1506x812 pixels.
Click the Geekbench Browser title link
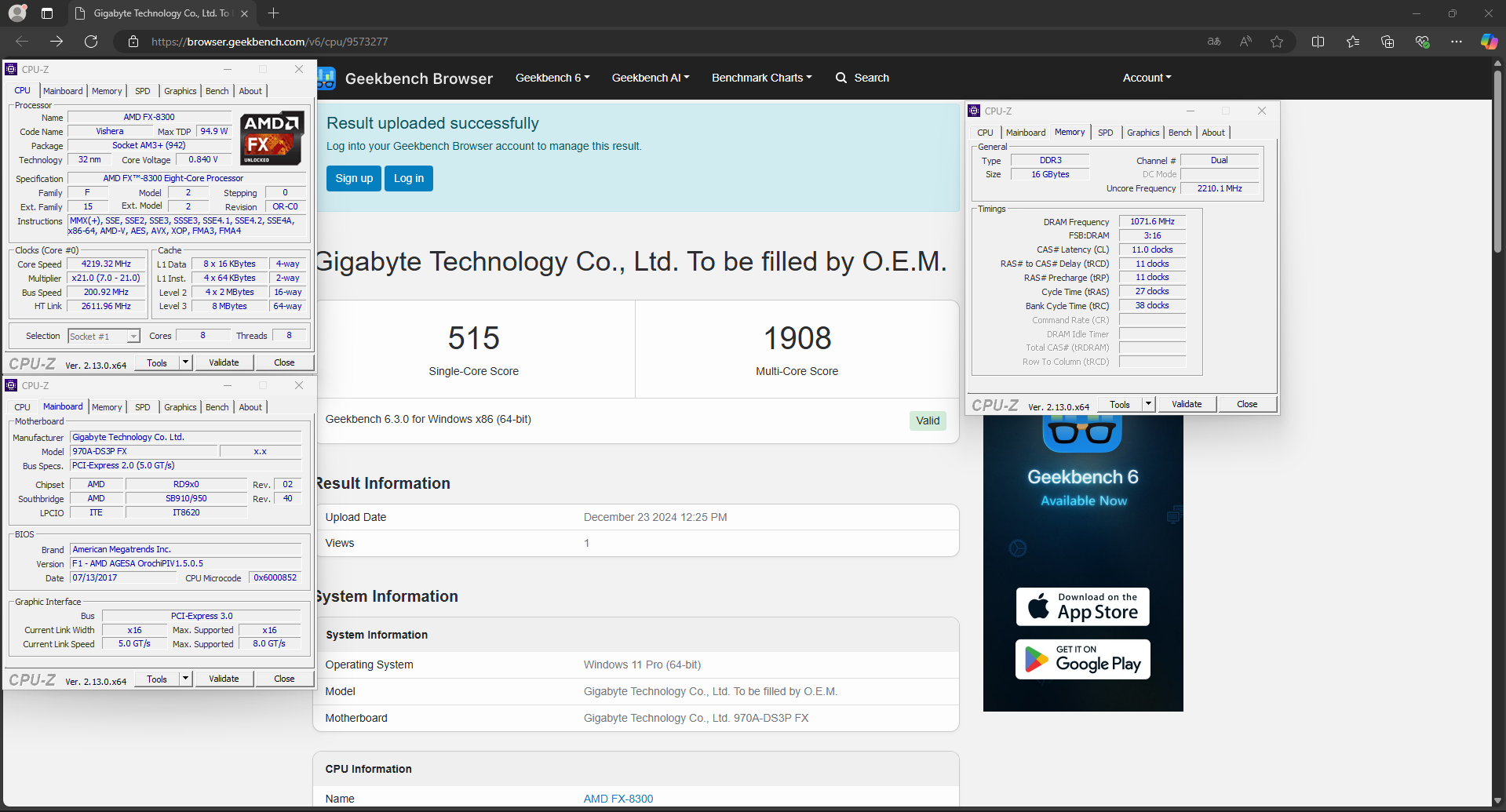point(419,78)
